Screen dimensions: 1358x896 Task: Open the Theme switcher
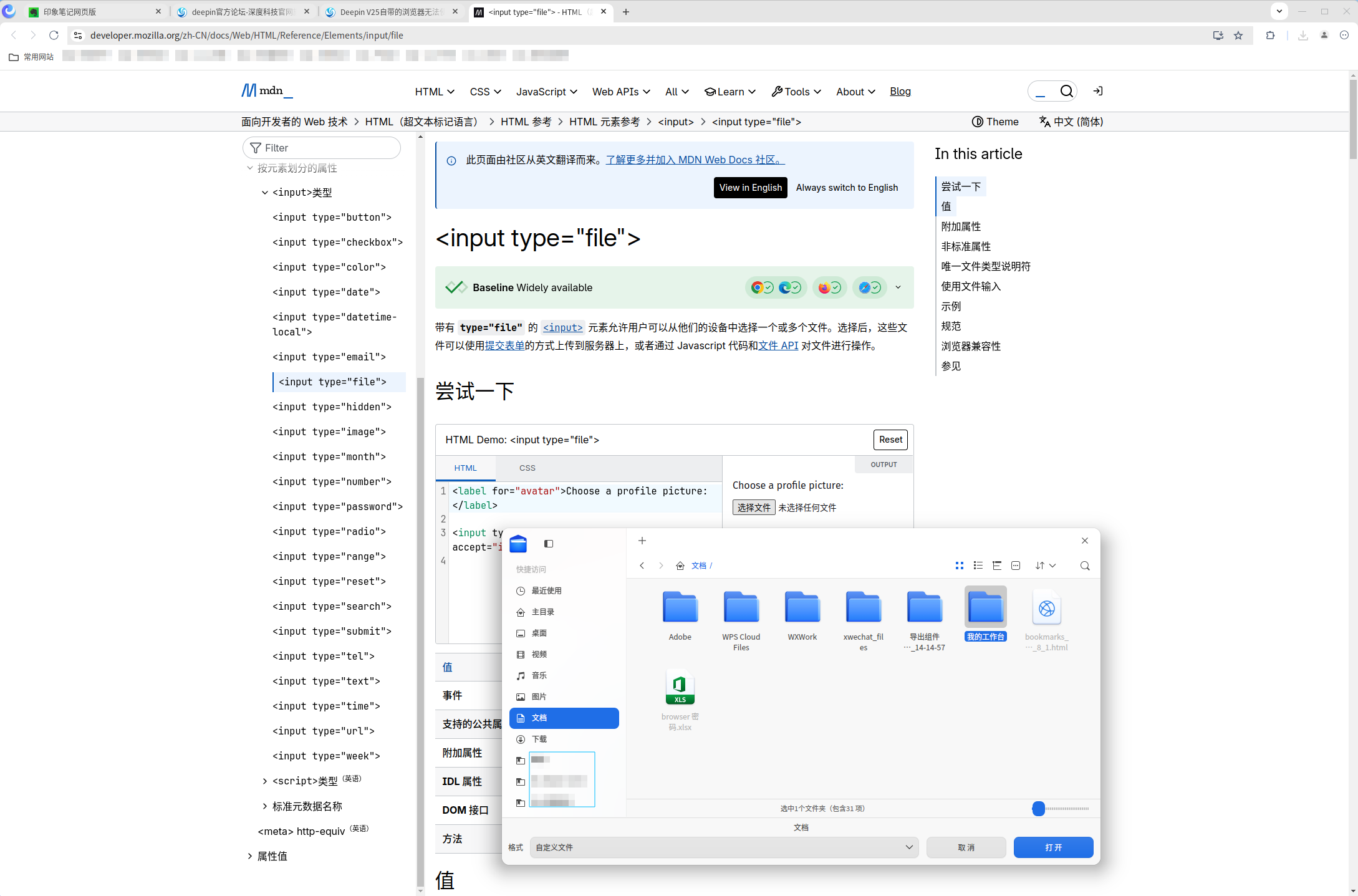[x=995, y=122]
